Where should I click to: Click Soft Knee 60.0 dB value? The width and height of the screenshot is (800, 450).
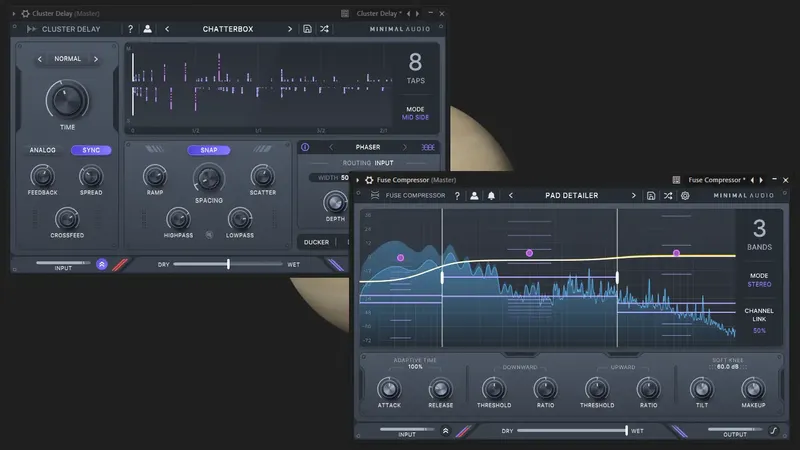click(727, 367)
